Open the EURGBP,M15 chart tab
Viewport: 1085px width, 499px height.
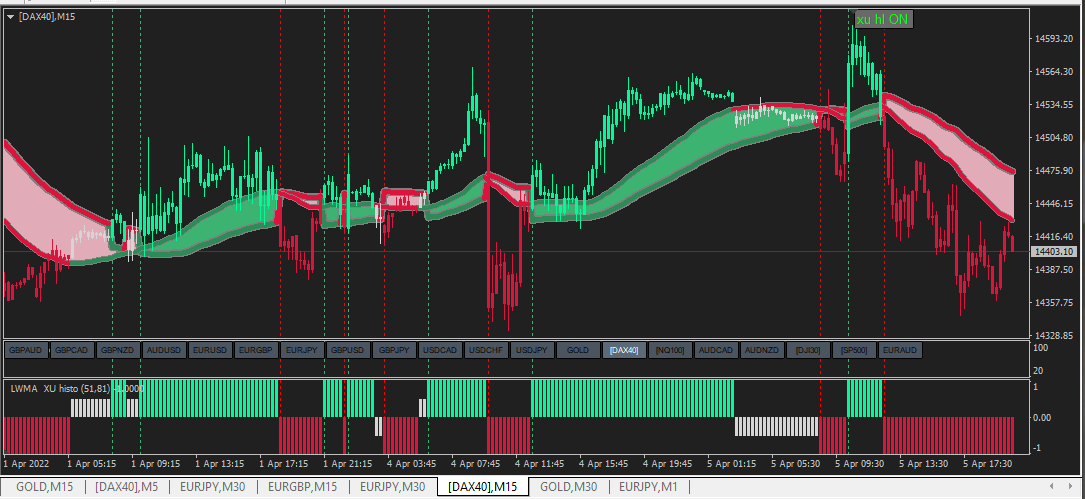pyautogui.click(x=302, y=487)
